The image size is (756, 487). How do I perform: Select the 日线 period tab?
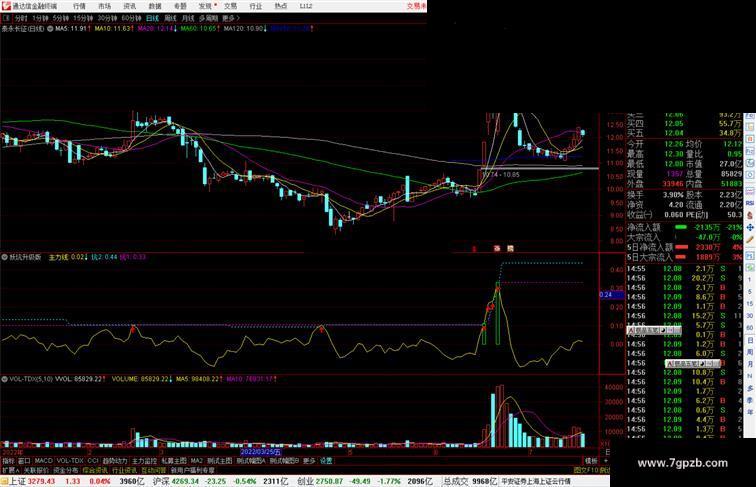point(152,18)
